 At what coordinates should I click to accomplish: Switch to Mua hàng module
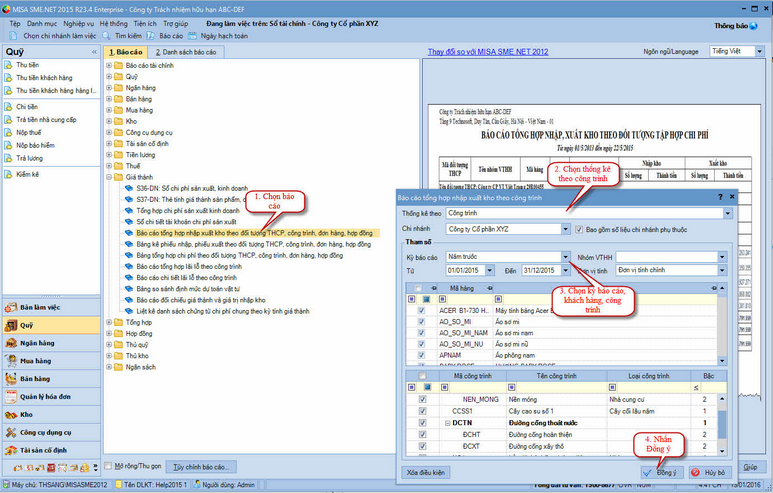tap(51, 361)
